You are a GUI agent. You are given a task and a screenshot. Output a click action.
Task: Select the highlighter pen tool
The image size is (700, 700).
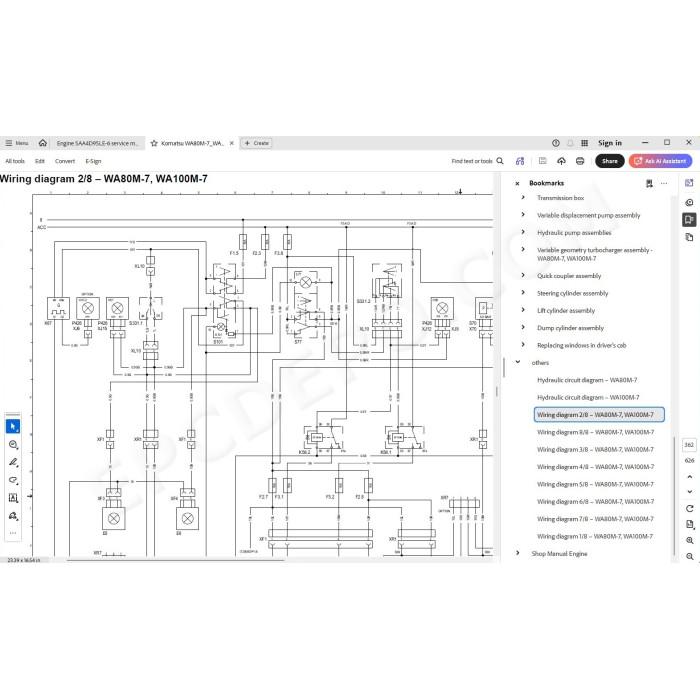click(x=13, y=462)
